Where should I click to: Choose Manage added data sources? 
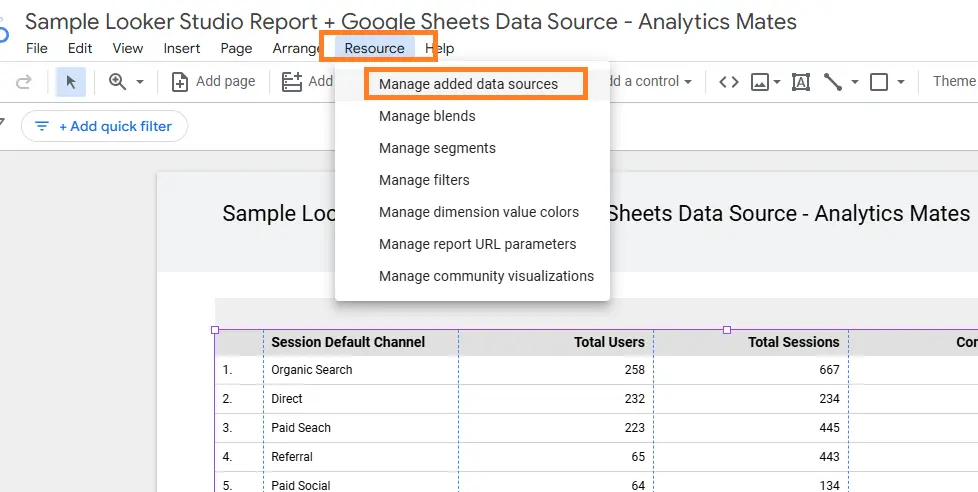468,84
